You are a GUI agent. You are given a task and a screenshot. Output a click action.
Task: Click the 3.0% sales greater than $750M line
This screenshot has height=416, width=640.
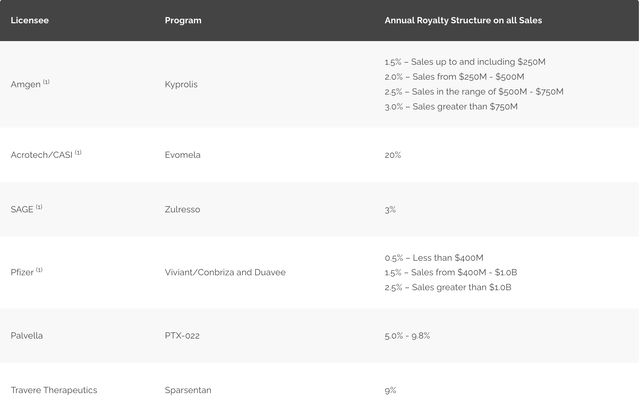click(451, 107)
